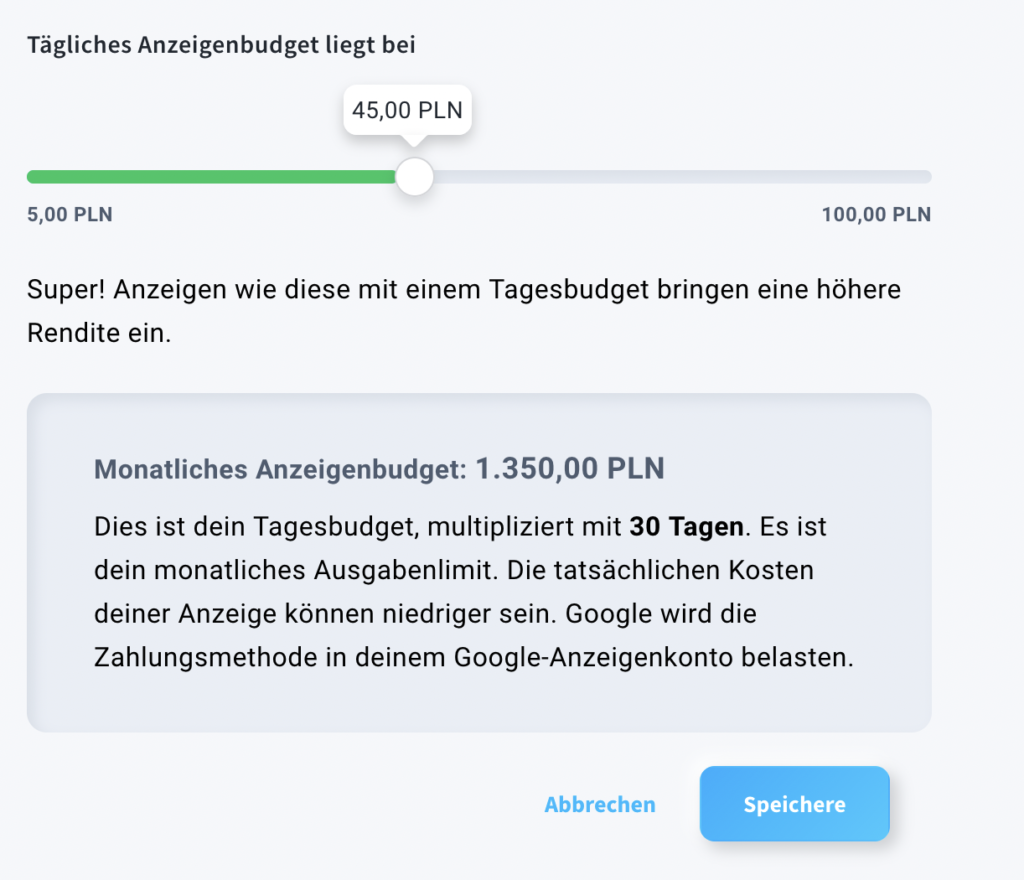Viewport: 1024px width, 880px height.
Task: Click the bold 30 Tagen text
Action: 686,527
